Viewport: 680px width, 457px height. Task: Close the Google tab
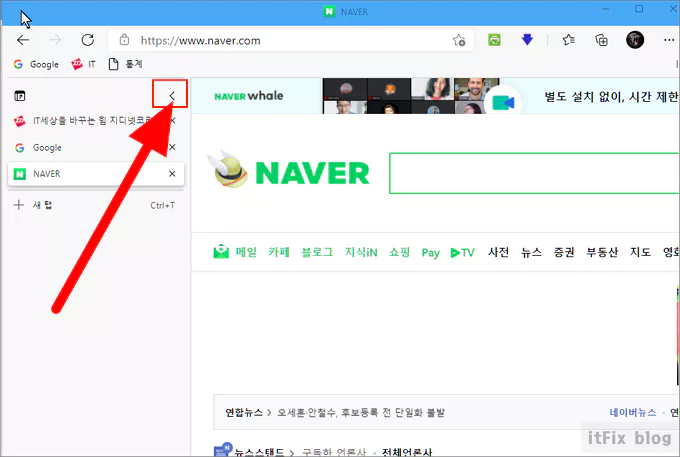pyautogui.click(x=172, y=147)
